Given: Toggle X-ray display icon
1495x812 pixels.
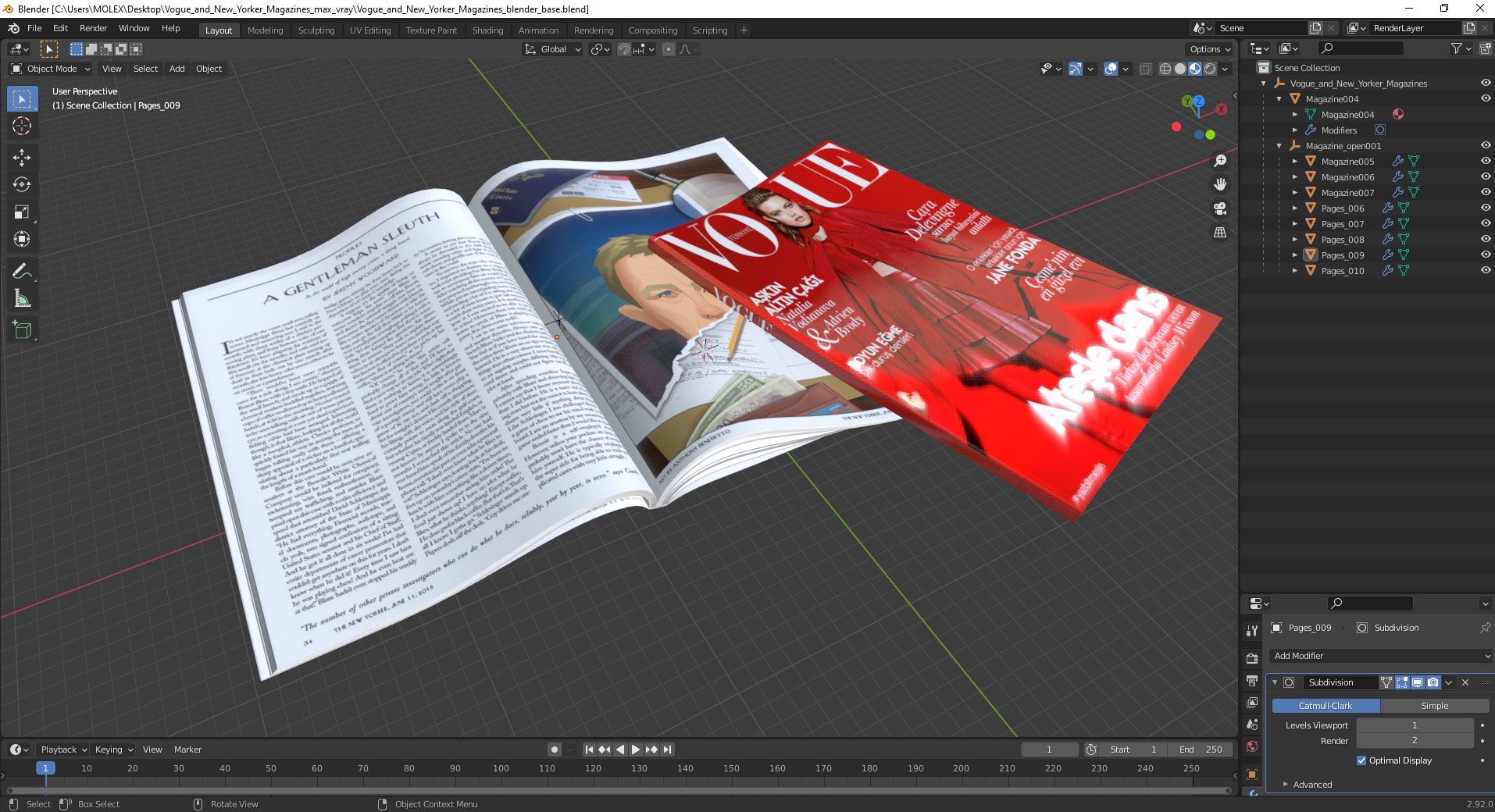Looking at the screenshot, I should (x=1146, y=69).
